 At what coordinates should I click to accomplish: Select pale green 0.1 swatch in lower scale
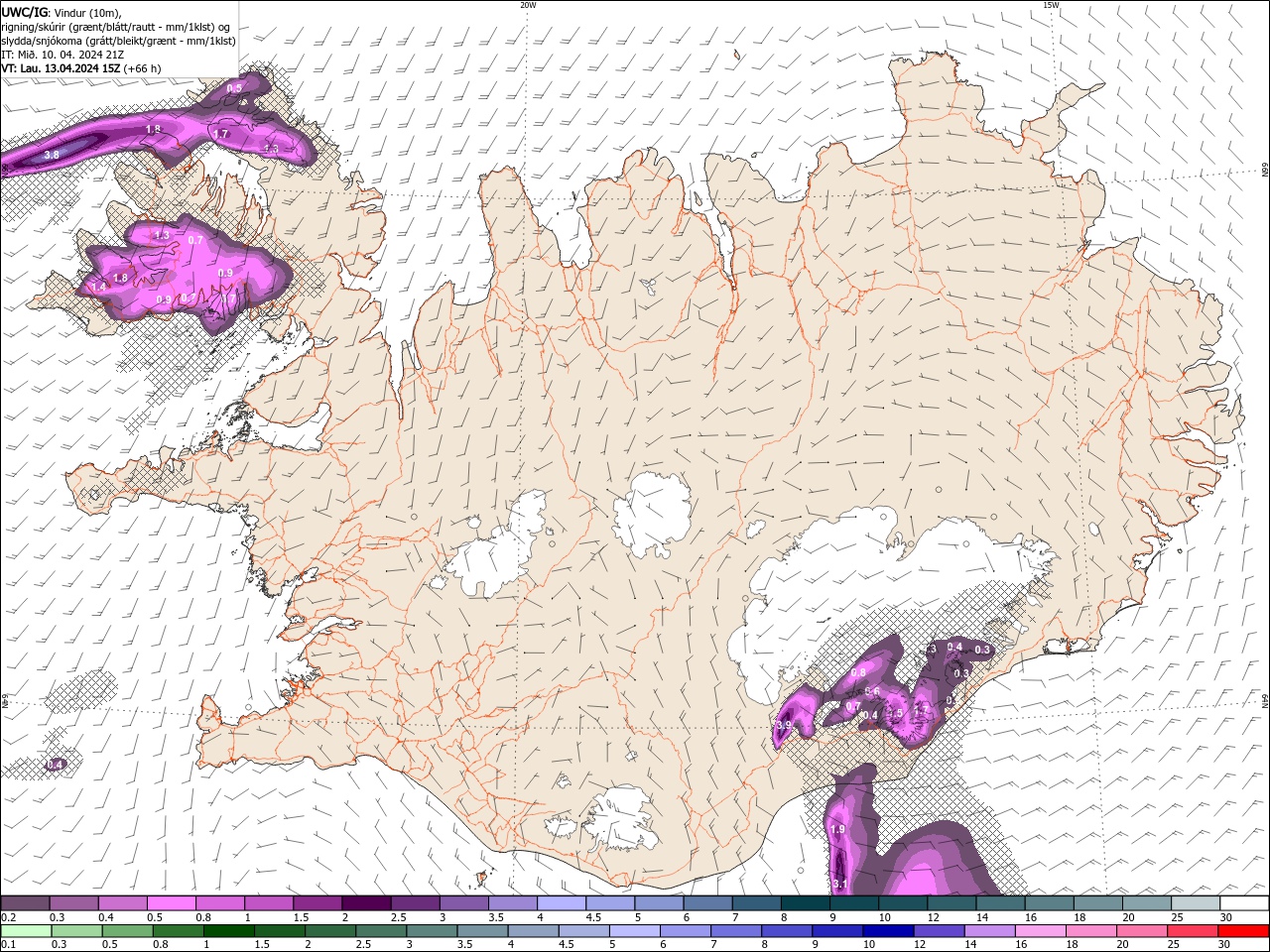[25, 931]
